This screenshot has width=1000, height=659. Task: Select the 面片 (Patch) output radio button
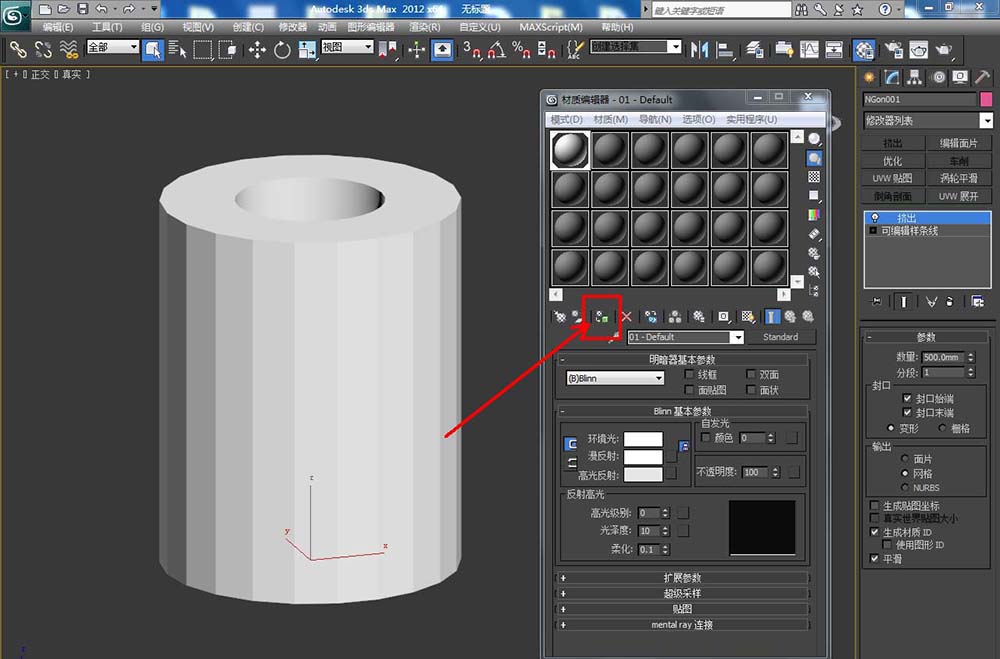click(904, 459)
